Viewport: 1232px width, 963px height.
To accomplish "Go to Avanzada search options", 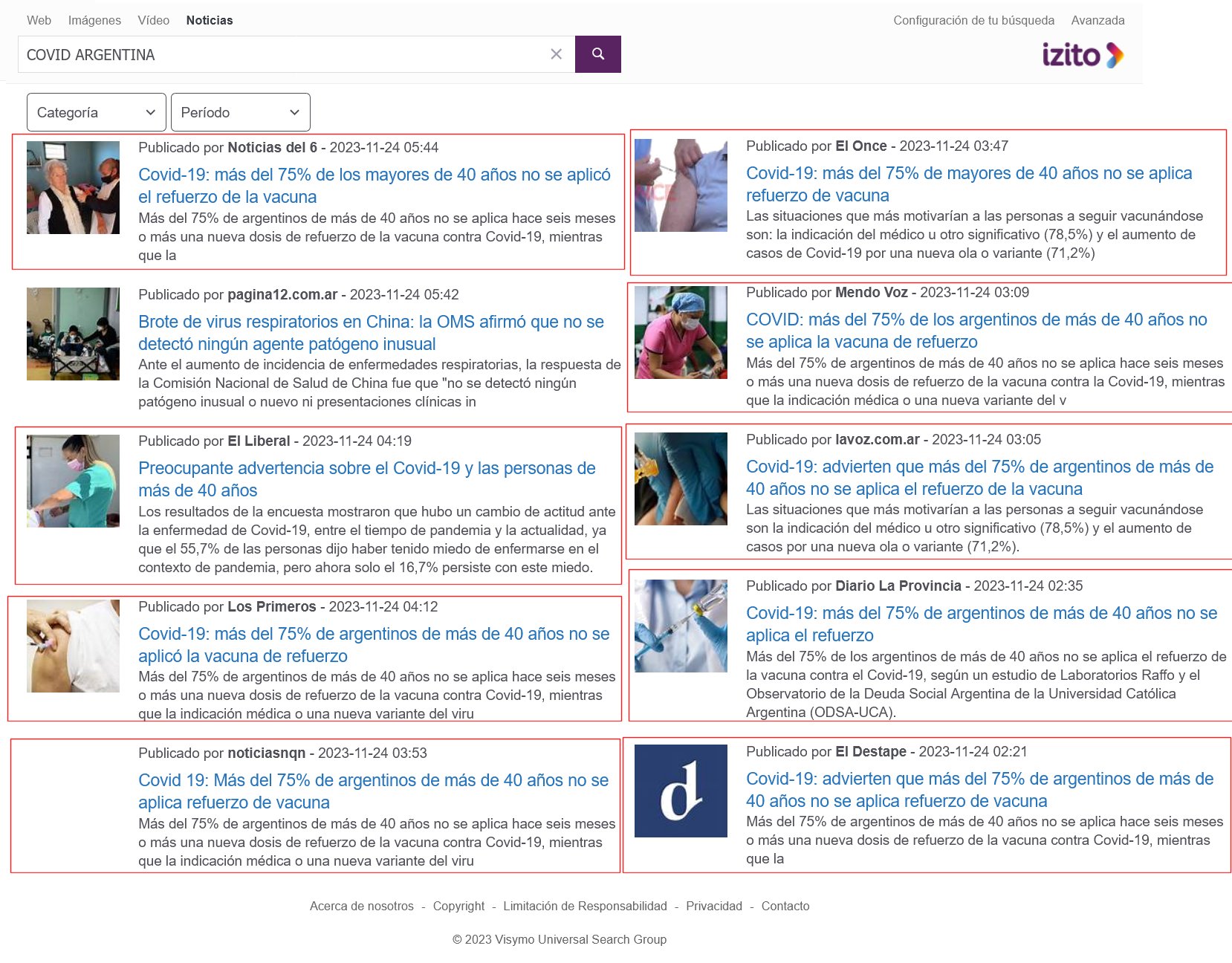I will (x=1098, y=20).
